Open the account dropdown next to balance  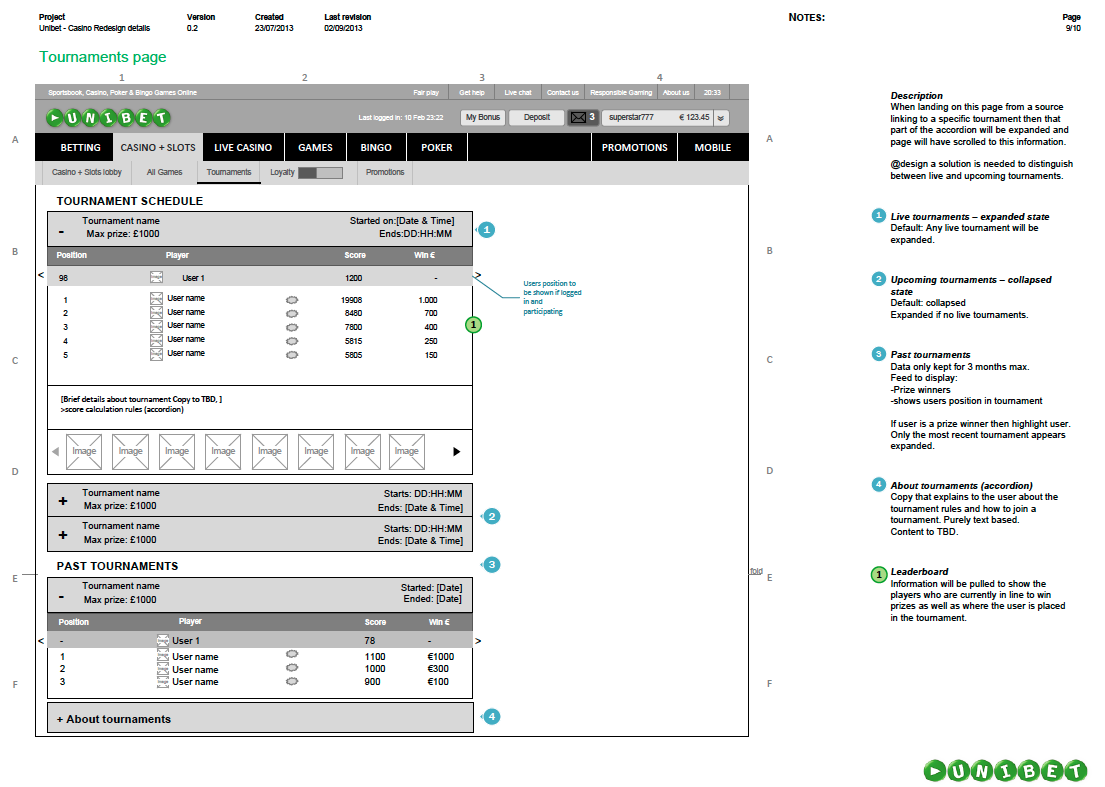tap(721, 117)
